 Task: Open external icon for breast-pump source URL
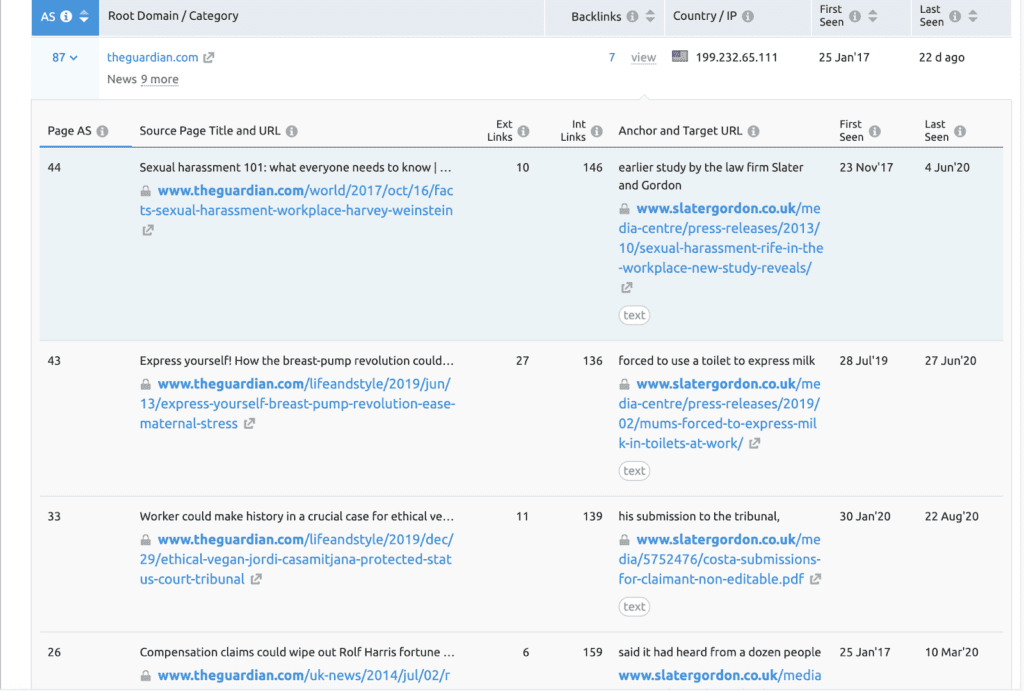click(x=249, y=424)
